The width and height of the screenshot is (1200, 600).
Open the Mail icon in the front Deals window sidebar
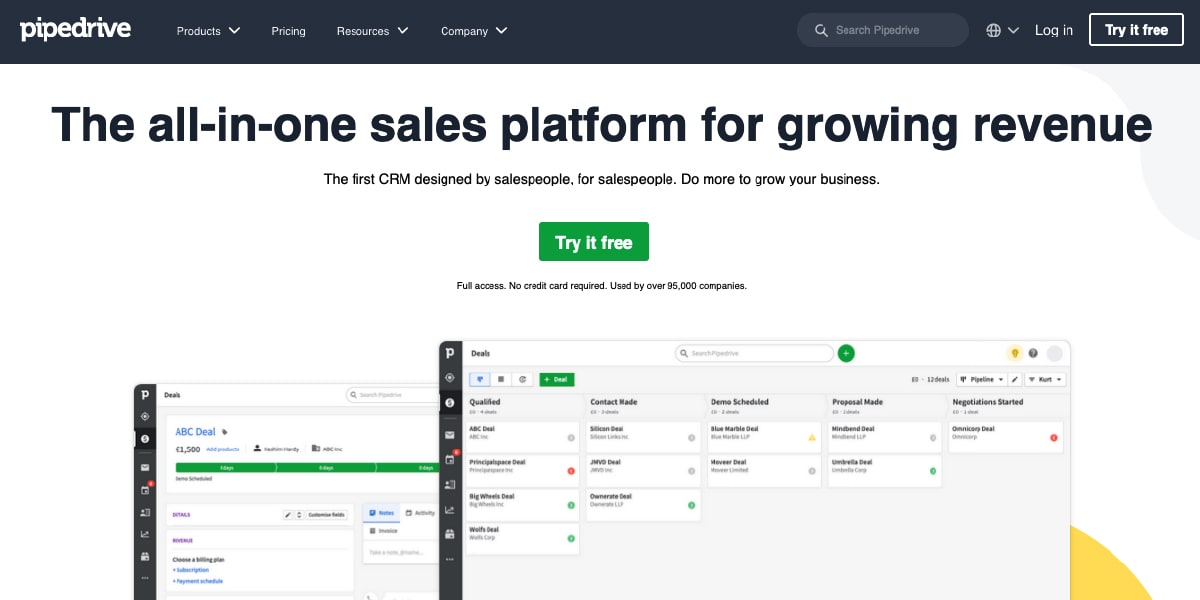coord(450,435)
